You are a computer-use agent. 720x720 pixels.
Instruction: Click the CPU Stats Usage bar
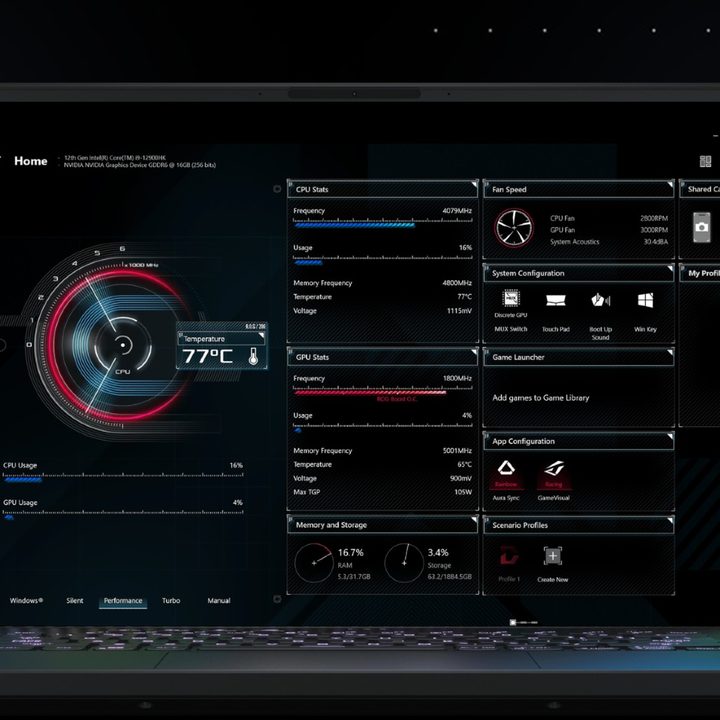(x=382, y=260)
